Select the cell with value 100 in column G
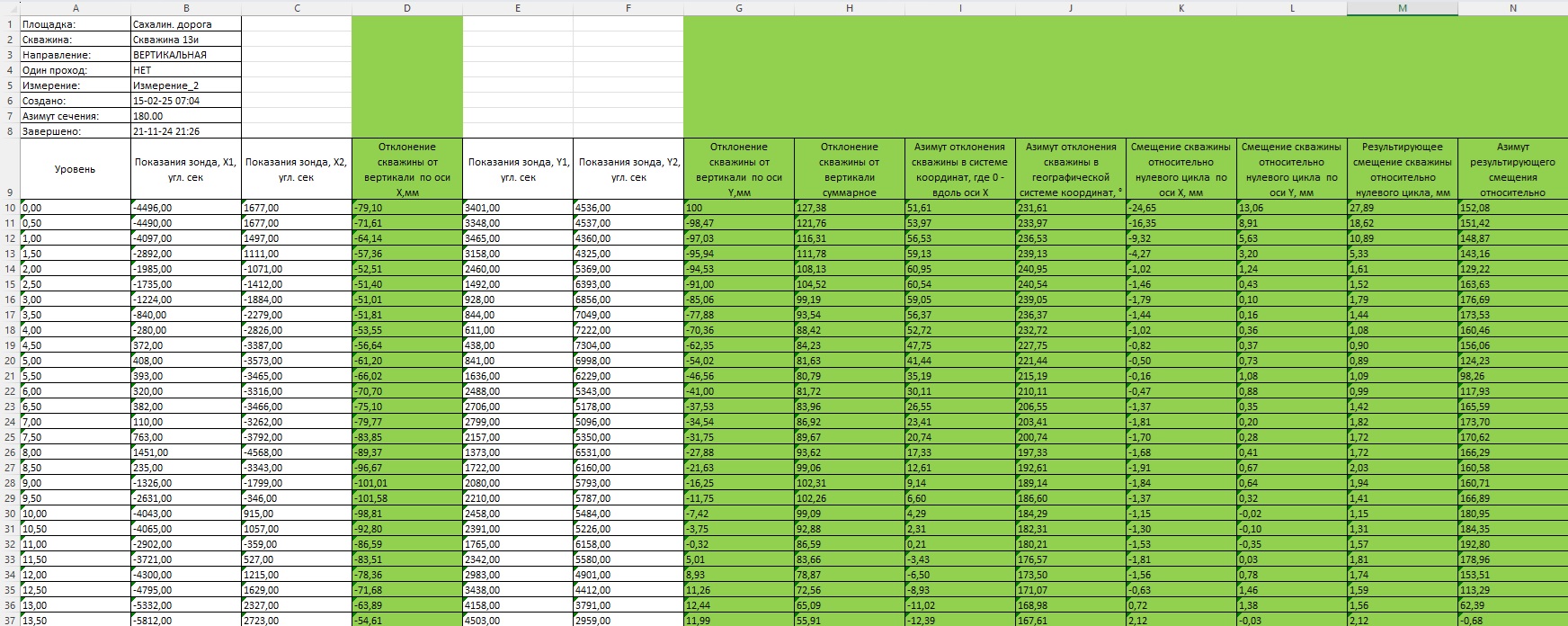Screen dimensions: 1568x626 click(738, 208)
